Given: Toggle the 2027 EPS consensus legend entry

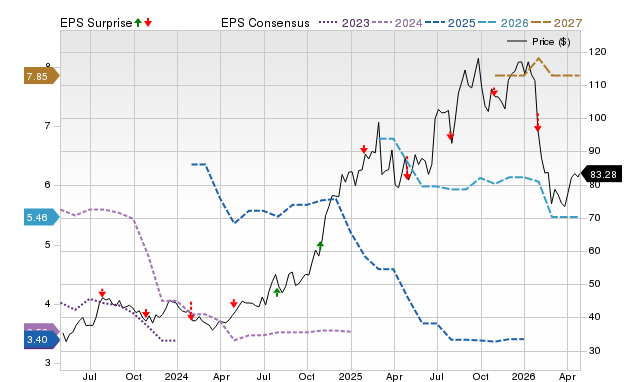Looking at the screenshot, I should point(556,23).
